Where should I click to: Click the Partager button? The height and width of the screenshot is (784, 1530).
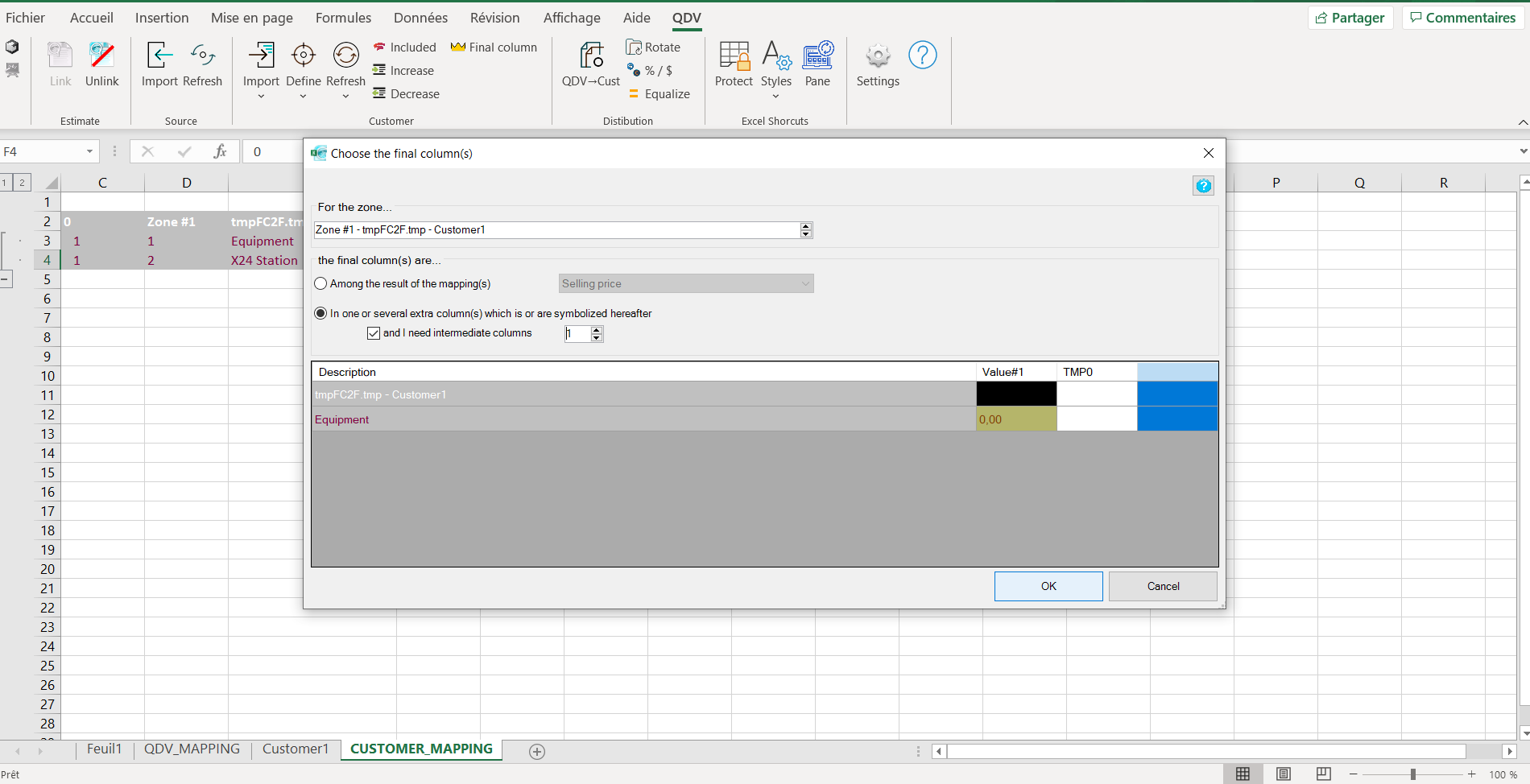(x=1350, y=18)
